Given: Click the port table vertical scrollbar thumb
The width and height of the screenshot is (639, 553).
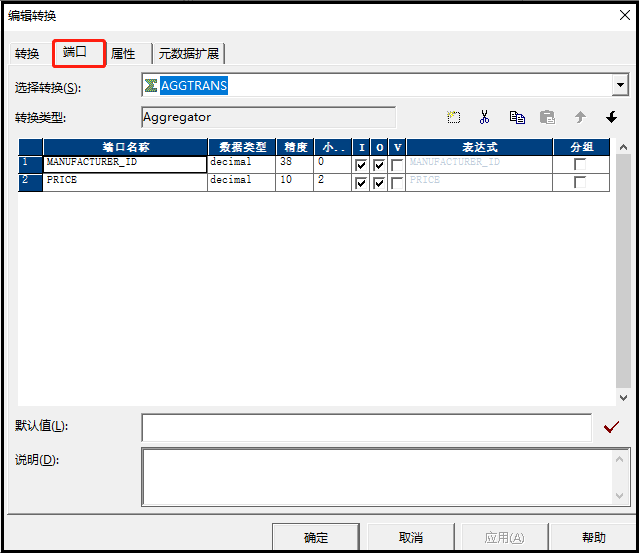Looking at the screenshot, I should coord(623,271).
